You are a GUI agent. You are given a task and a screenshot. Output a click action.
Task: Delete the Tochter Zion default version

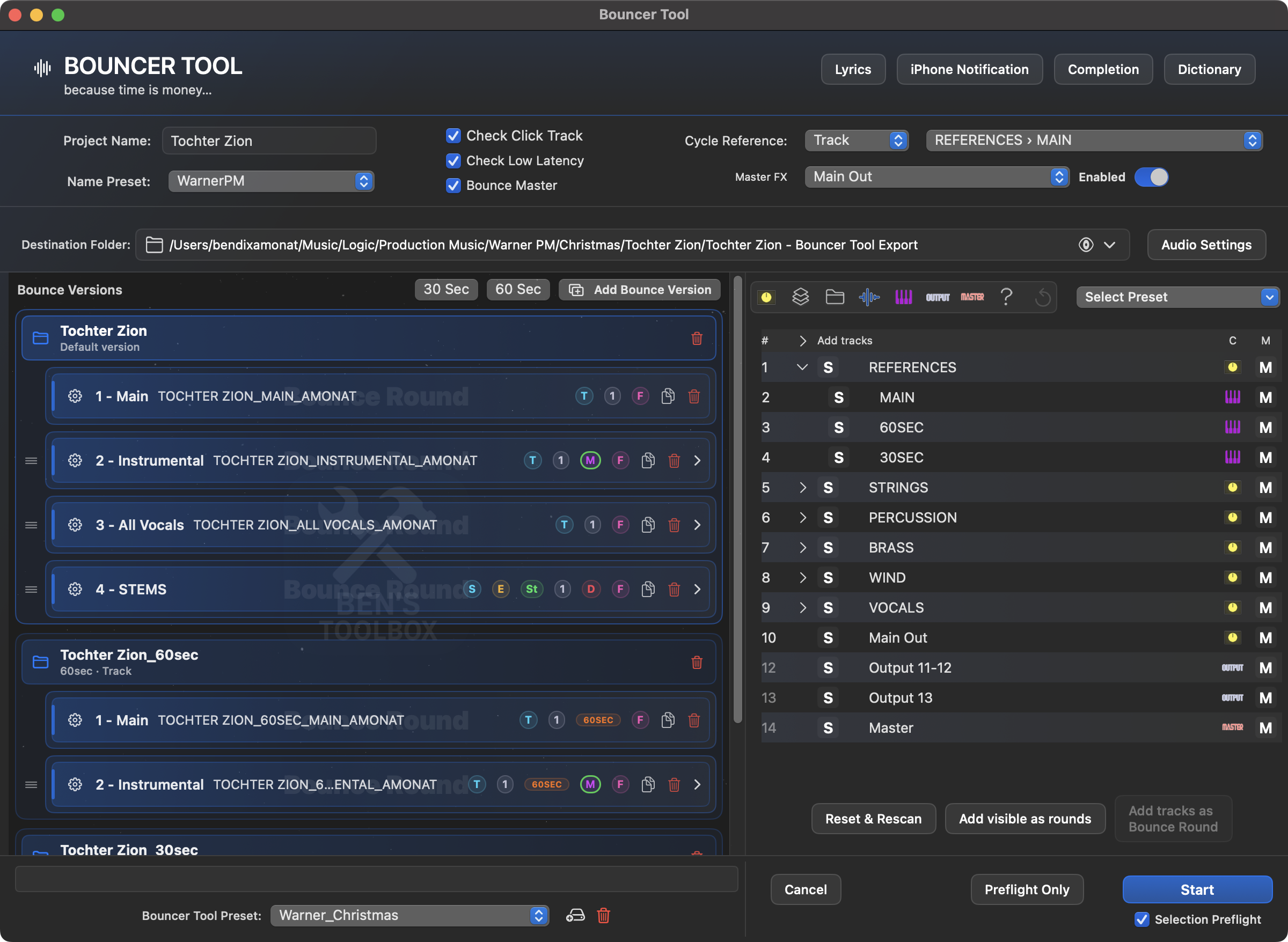(x=697, y=338)
